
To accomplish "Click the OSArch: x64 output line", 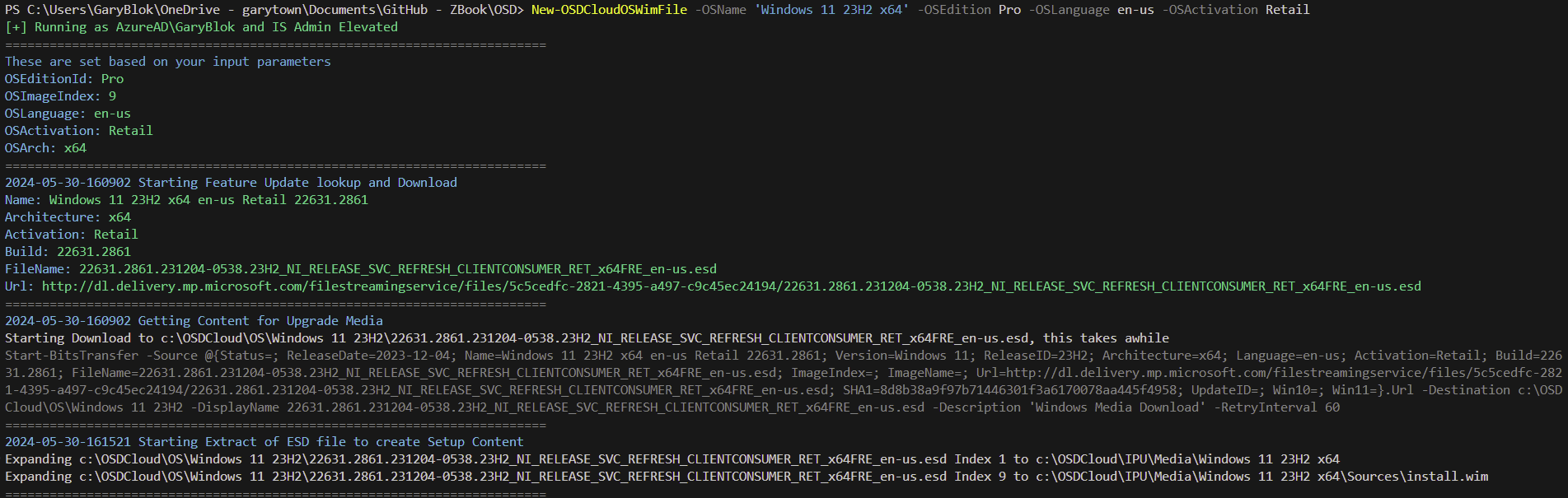I will point(45,148).
